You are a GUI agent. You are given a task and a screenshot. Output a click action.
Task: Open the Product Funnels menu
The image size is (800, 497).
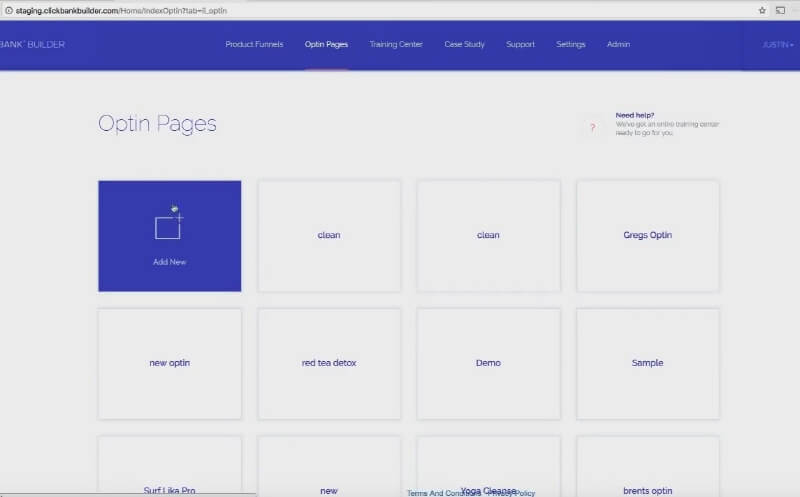click(254, 44)
